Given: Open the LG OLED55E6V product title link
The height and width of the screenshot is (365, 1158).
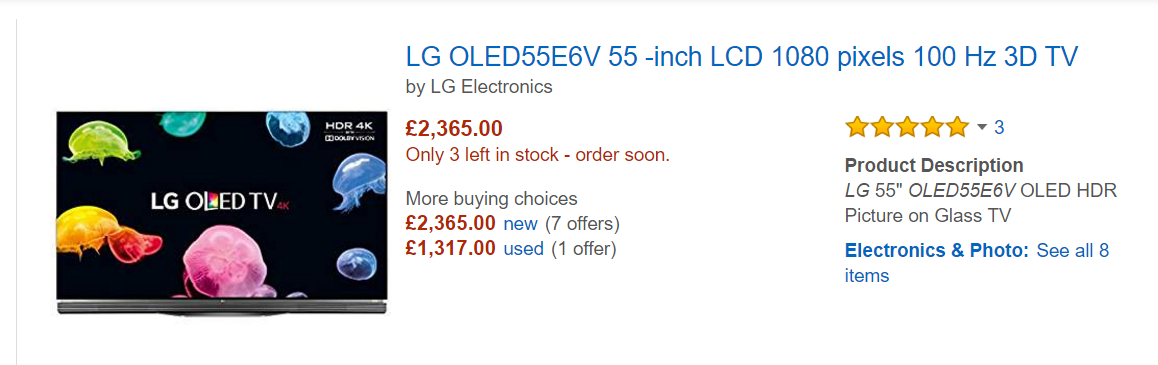Looking at the screenshot, I should (742, 57).
